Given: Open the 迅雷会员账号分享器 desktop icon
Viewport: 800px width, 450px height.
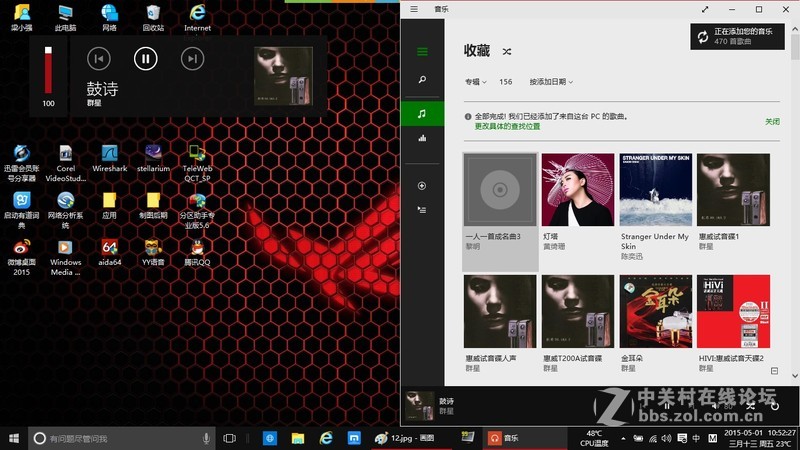Looking at the screenshot, I should (x=21, y=163).
